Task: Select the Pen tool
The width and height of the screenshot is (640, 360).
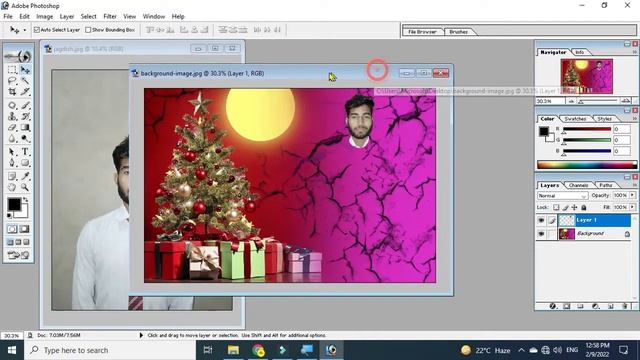Action: (12, 163)
